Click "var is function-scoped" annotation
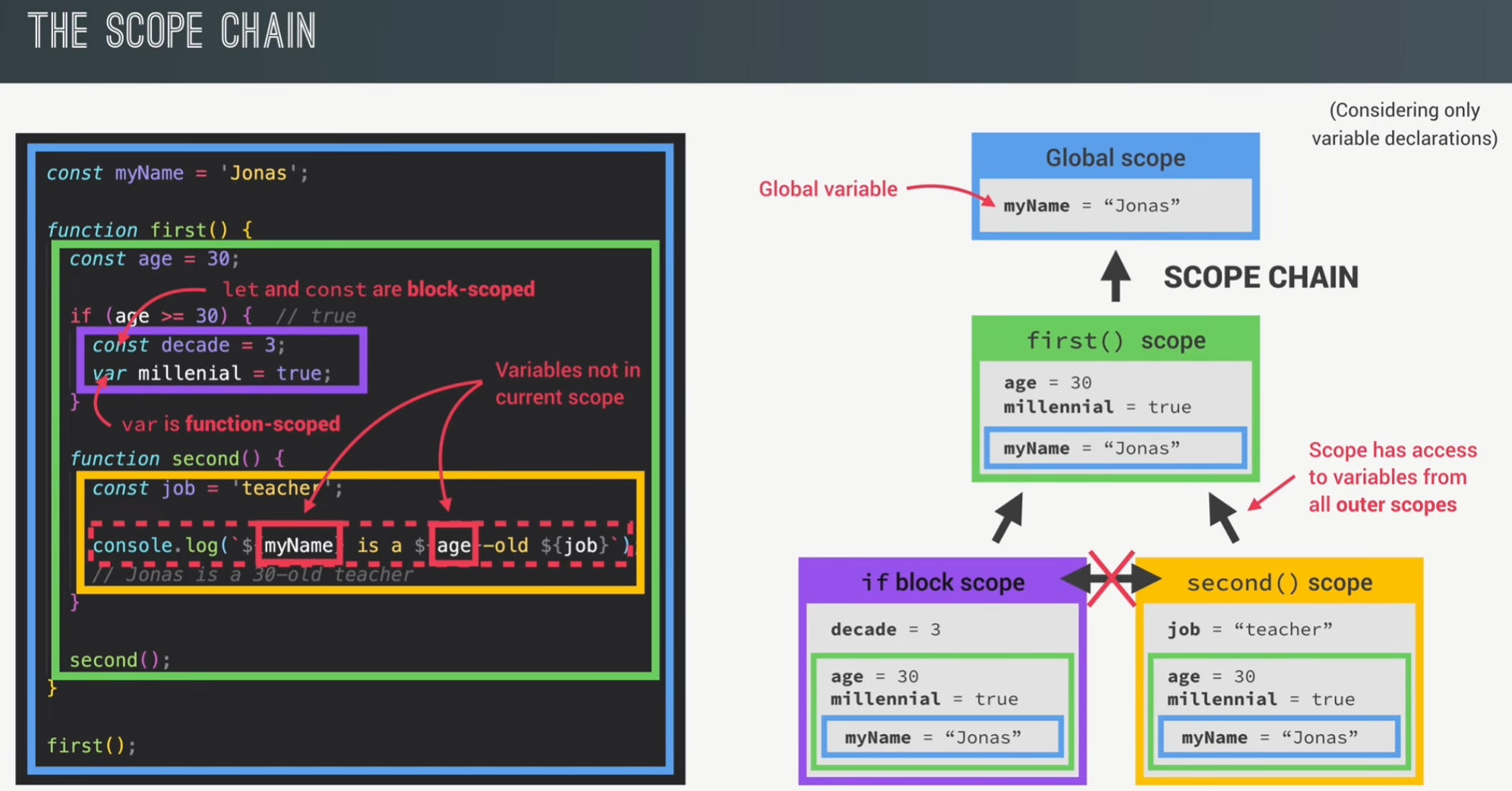Viewport: 1512px width, 791px height. point(231,424)
